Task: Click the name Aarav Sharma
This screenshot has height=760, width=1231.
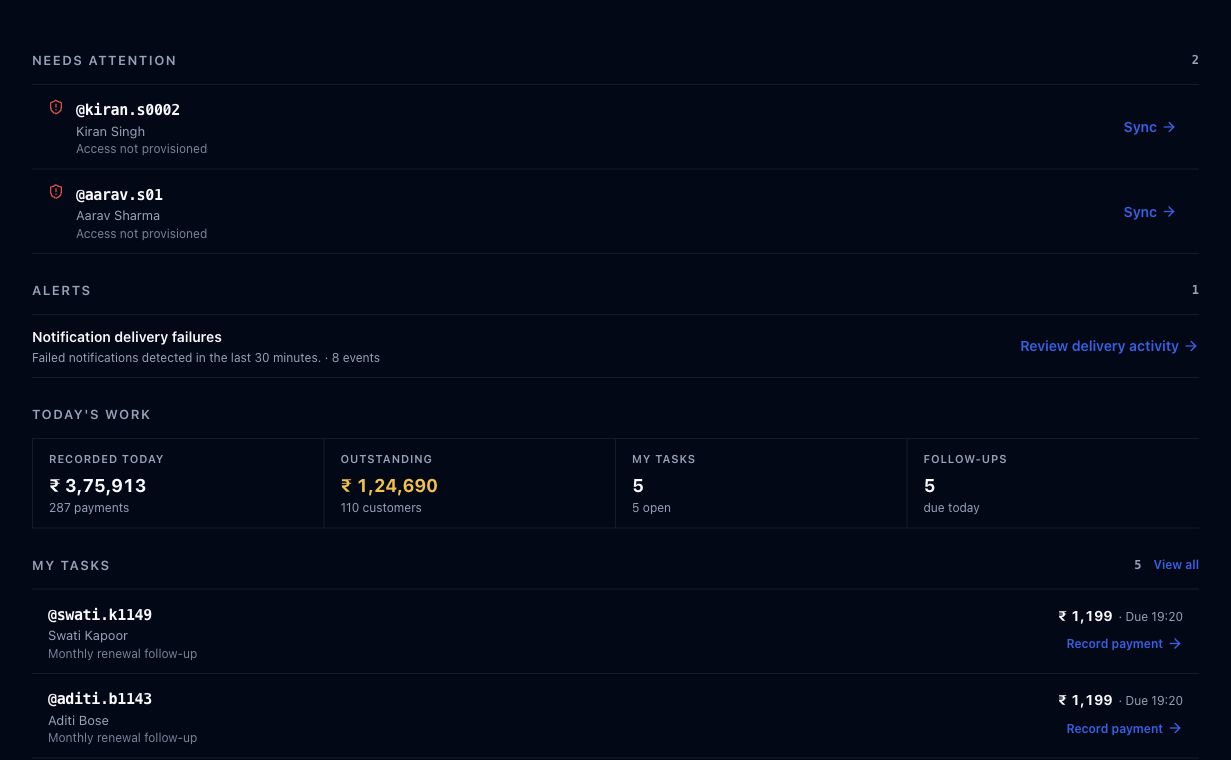Action: [x=118, y=215]
